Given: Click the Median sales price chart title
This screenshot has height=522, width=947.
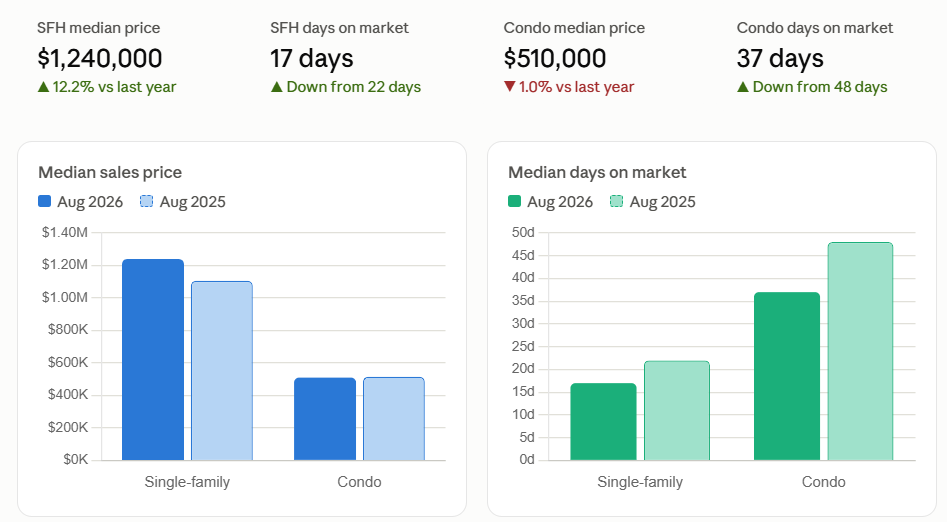Looking at the screenshot, I should pyautogui.click(x=110, y=172).
